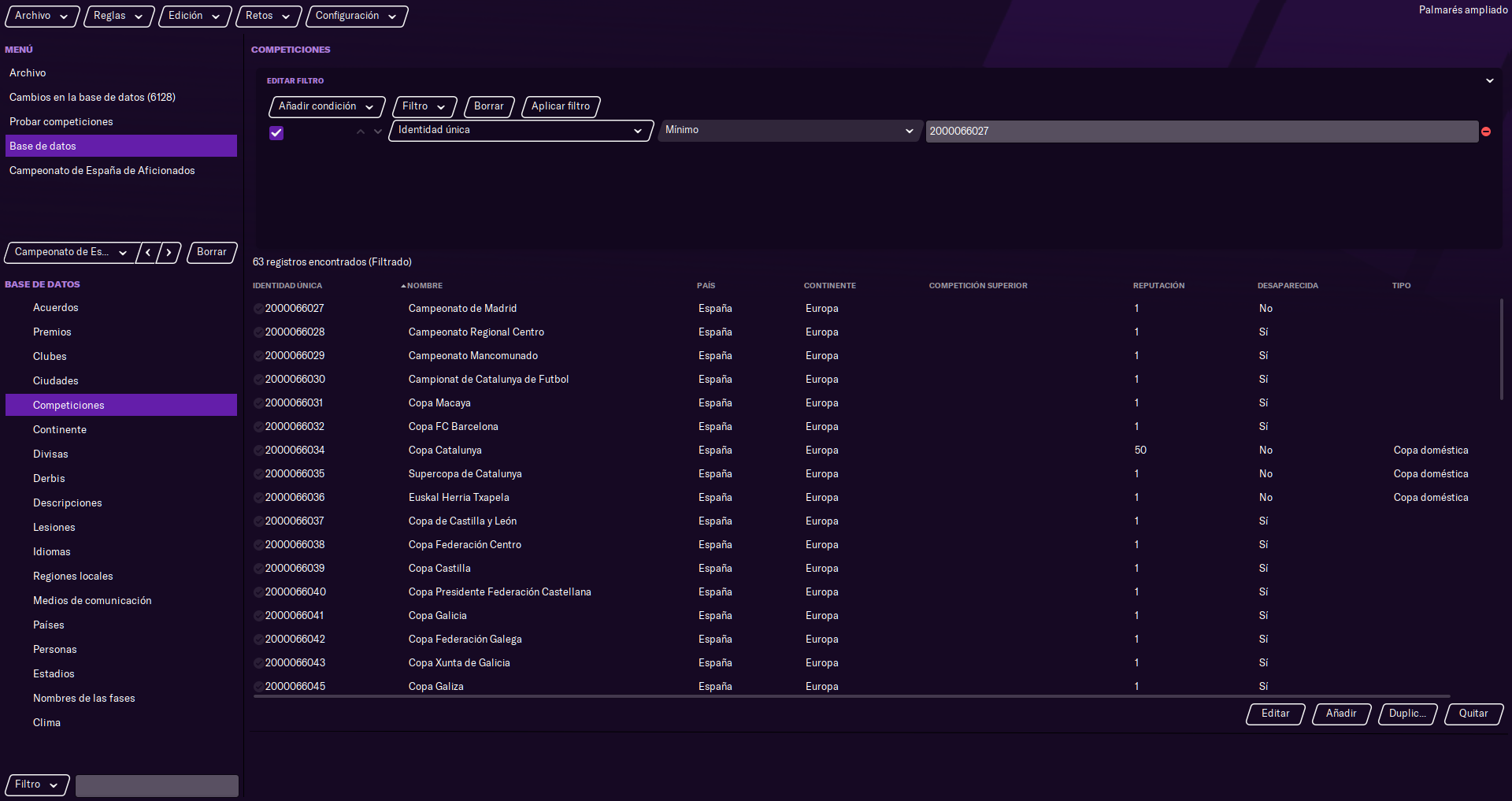Remove the filter condition via red icon
Image resolution: width=1512 pixels, height=801 pixels.
[1486, 132]
